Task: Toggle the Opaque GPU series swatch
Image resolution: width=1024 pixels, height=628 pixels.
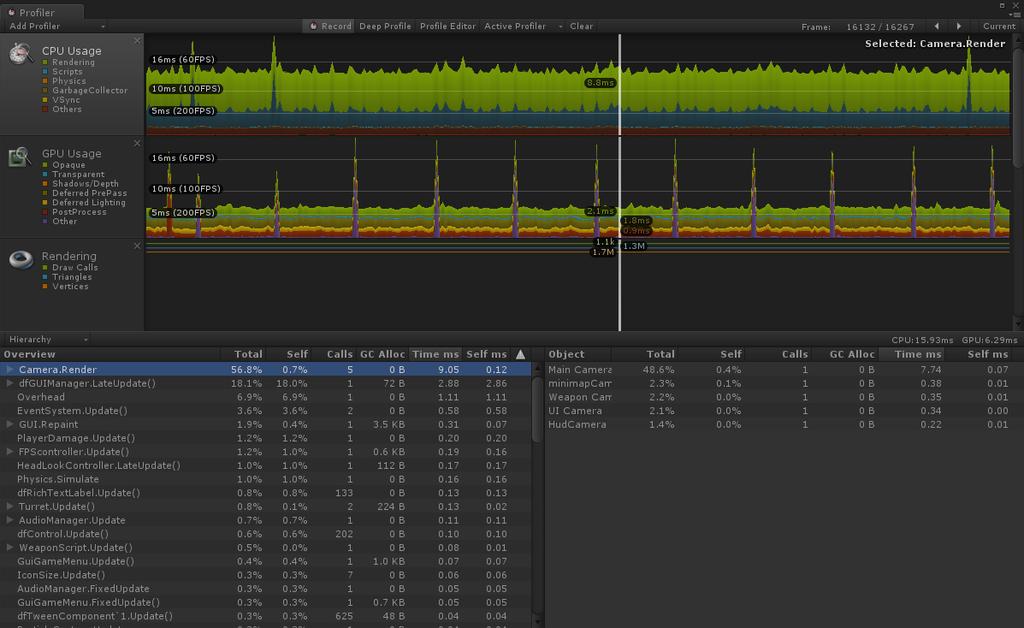Action: pyautogui.click(x=45, y=165)
